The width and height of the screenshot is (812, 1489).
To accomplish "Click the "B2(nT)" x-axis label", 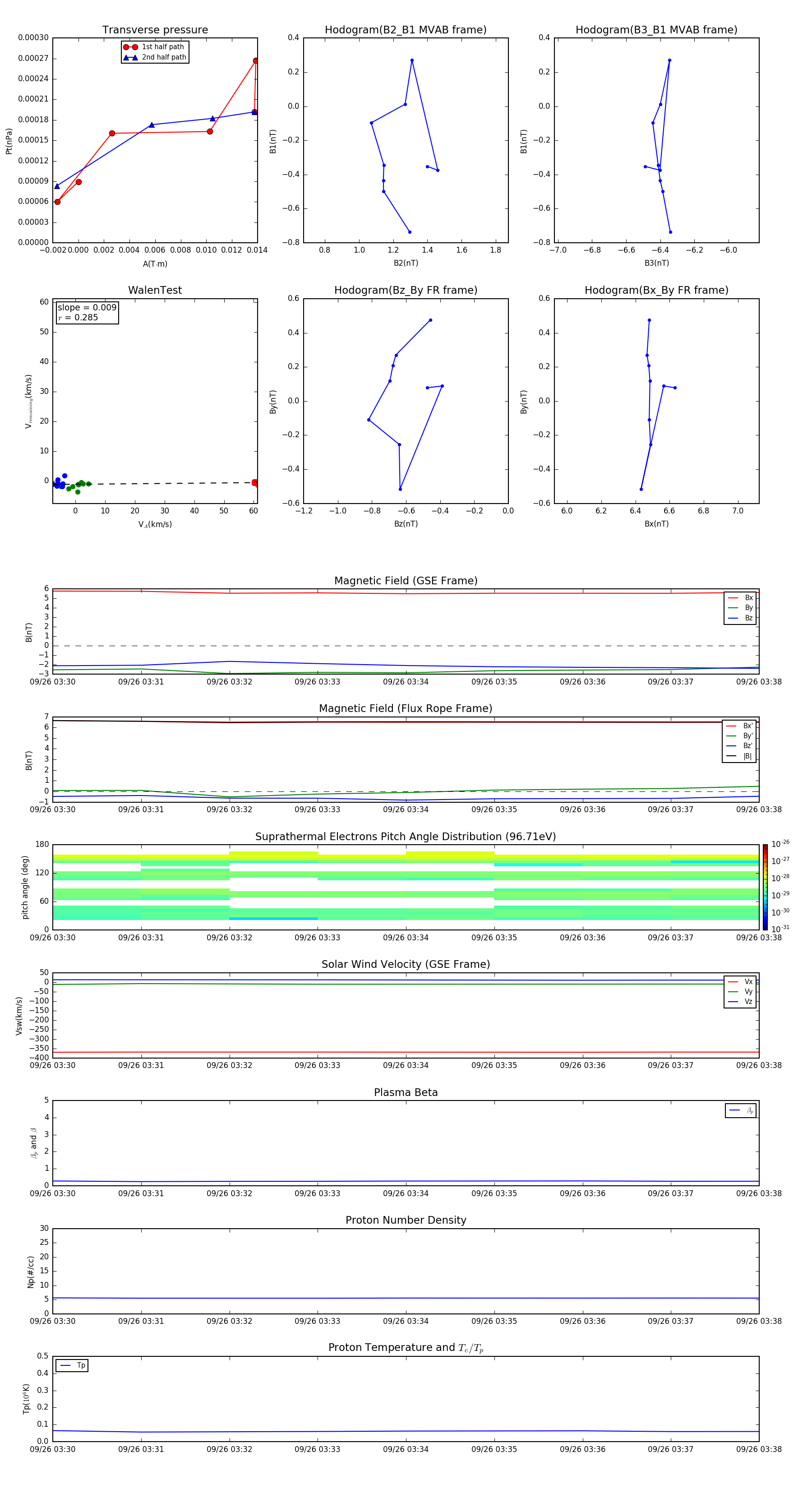I will [x=406, y=263].
